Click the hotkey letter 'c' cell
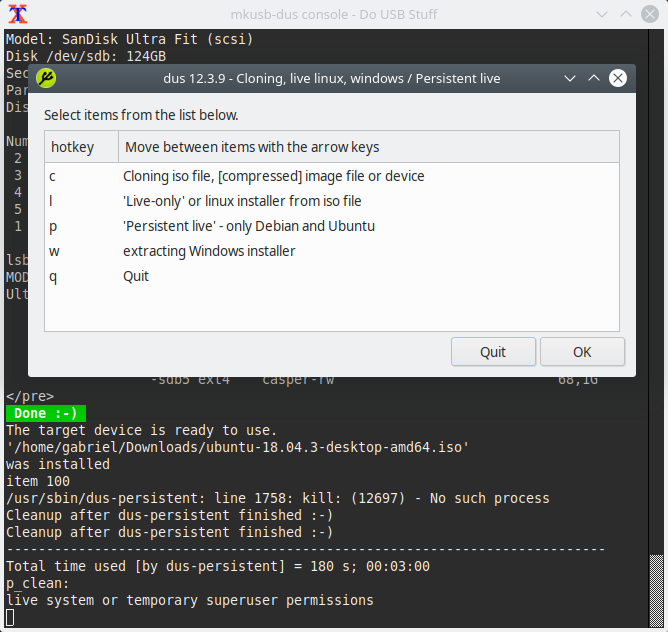The height and width of the screenshot is (632, 668). [52, 176]
